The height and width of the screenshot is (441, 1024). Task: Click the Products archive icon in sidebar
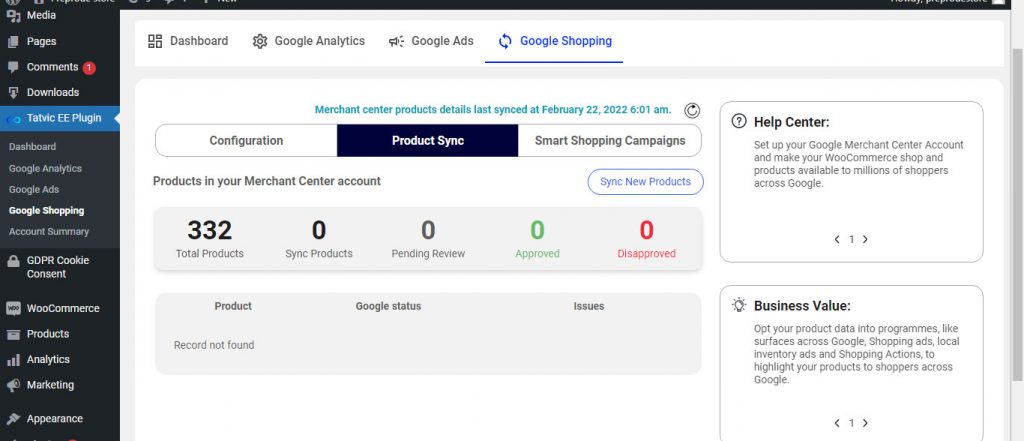point(13,334)
